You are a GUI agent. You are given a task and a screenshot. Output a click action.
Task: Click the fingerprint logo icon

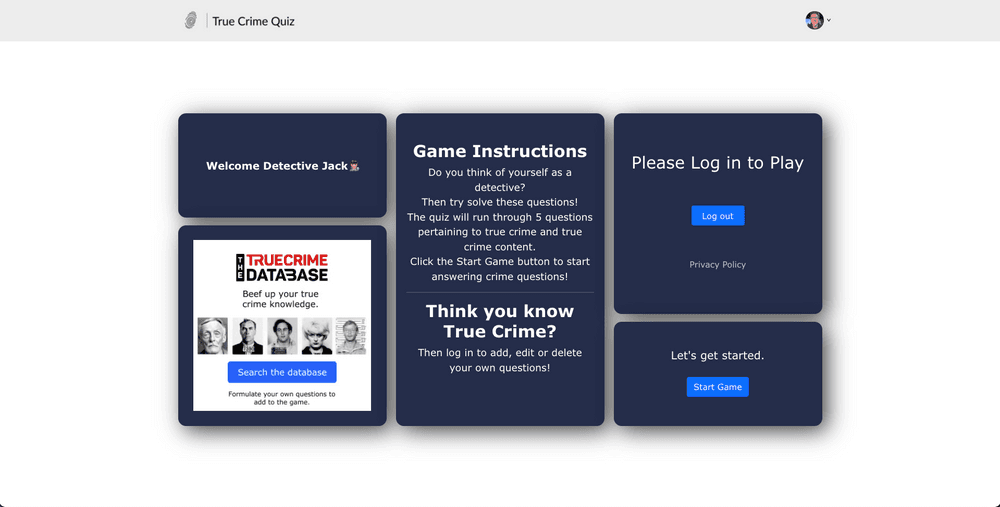point(191,21)
